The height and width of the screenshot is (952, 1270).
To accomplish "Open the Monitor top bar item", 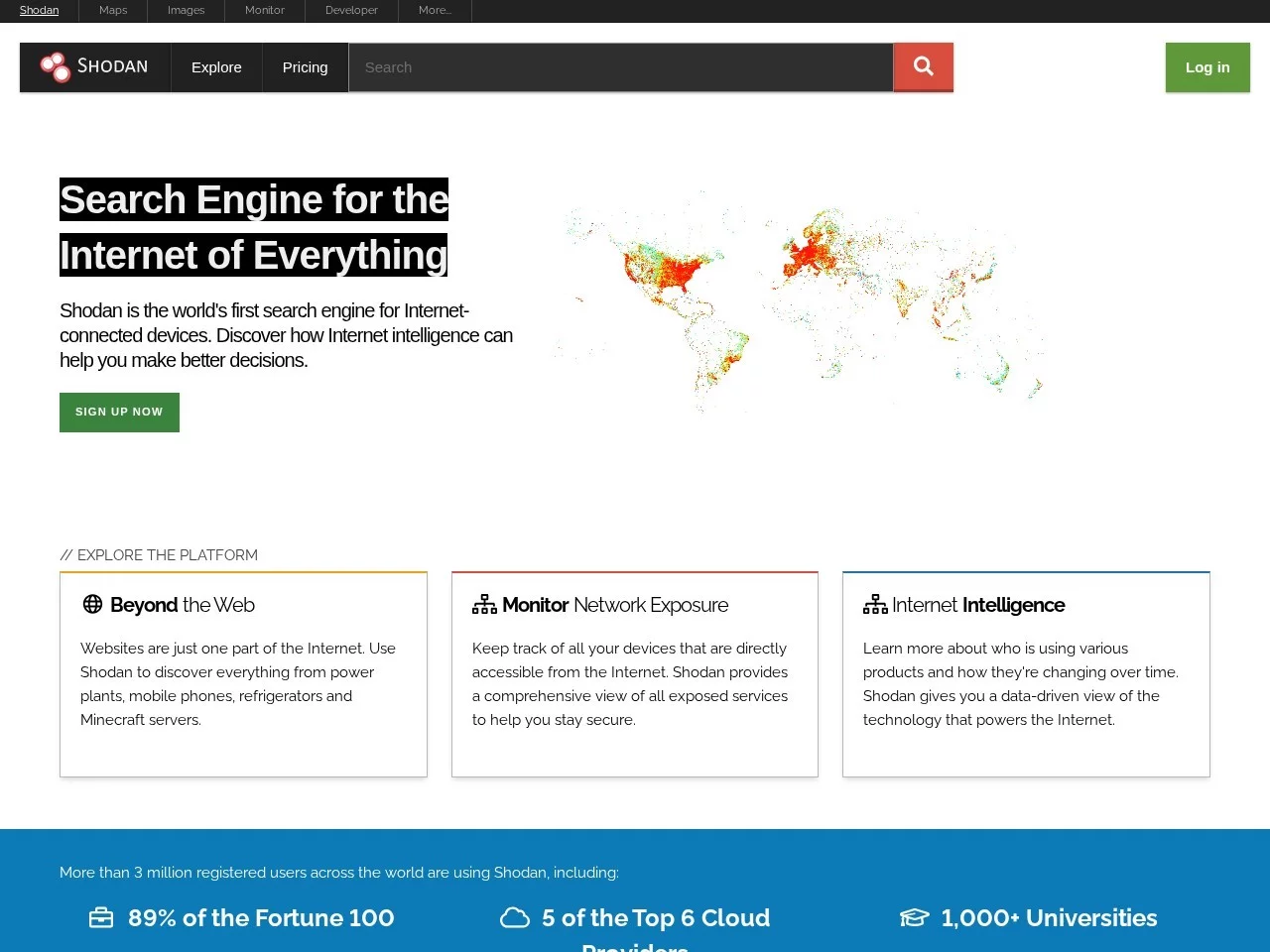I will click(265, 10).
